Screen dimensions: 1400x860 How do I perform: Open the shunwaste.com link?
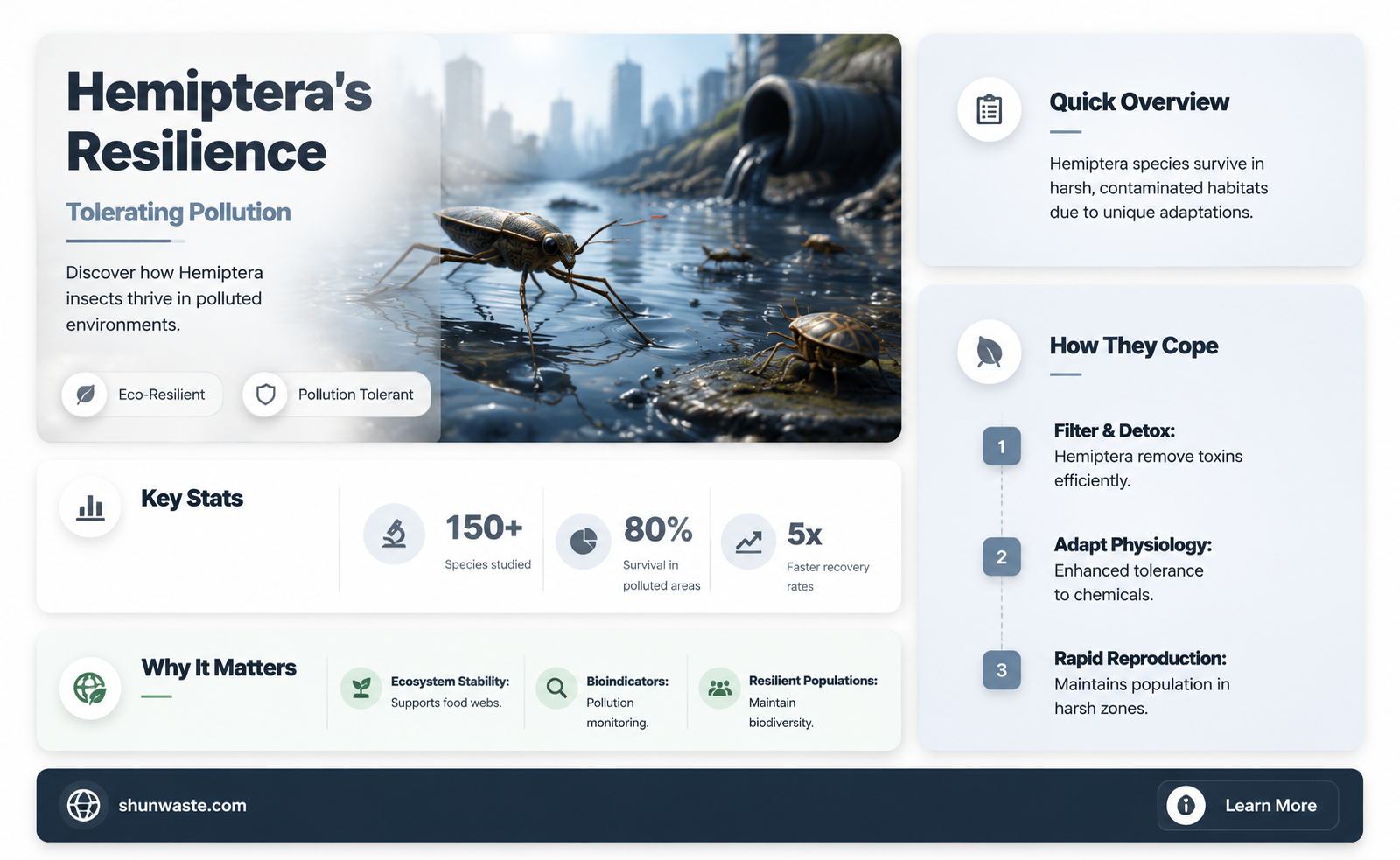[182, 806]
